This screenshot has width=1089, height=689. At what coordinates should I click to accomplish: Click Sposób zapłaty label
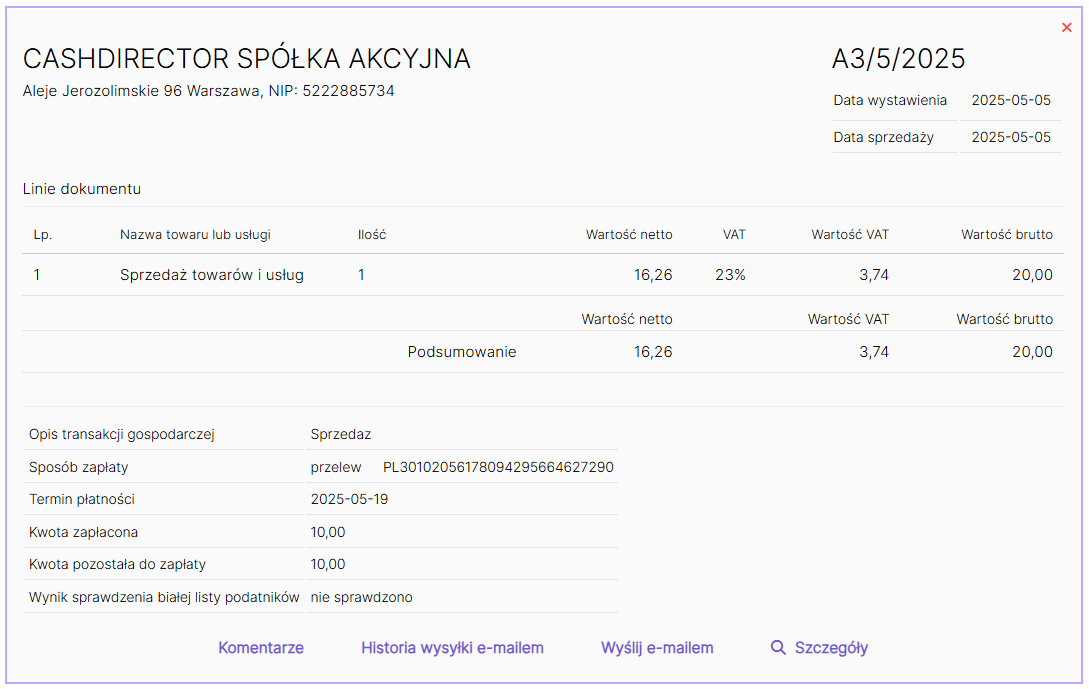(x=78, y=467)
